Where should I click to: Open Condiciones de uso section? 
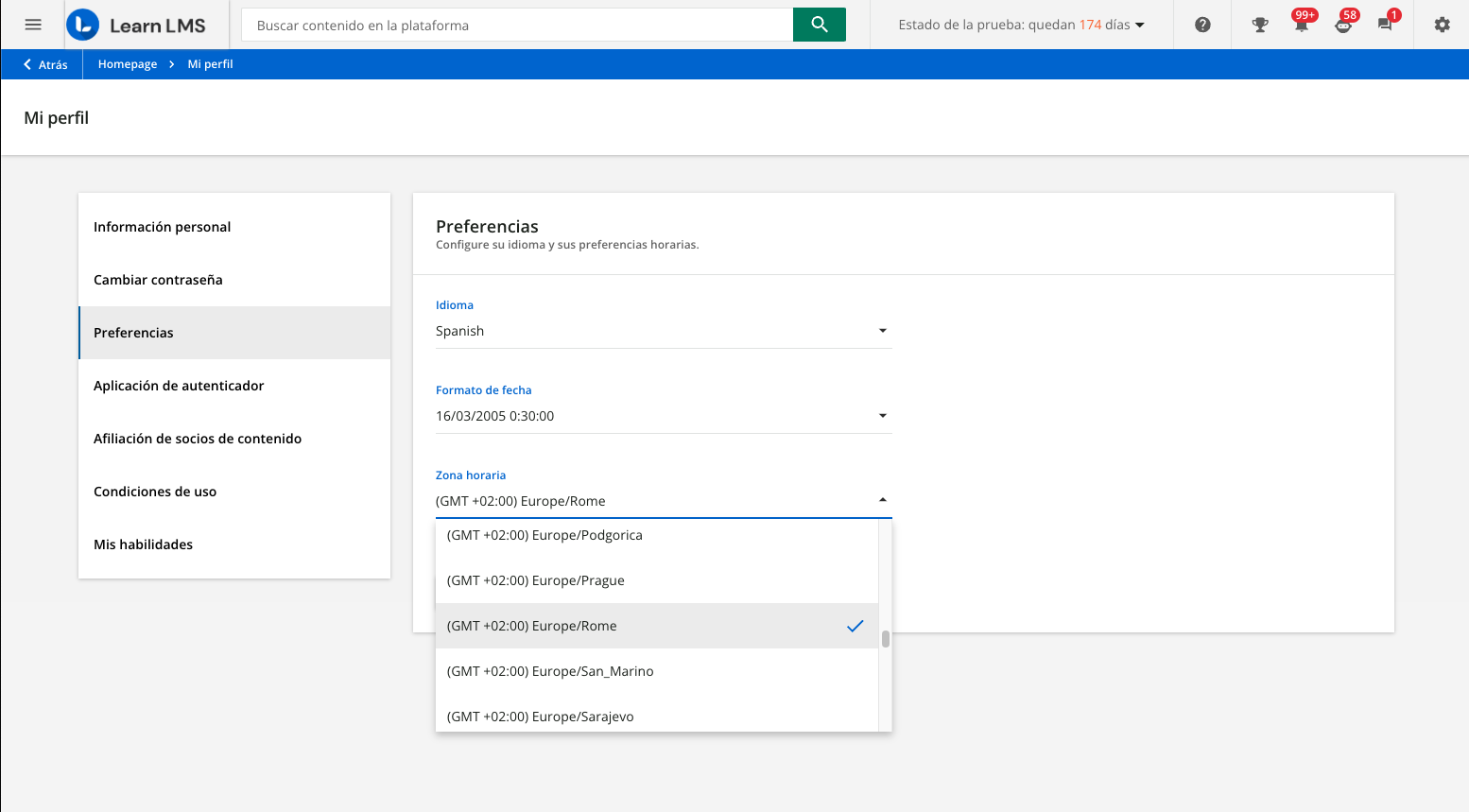pos(234,492)
